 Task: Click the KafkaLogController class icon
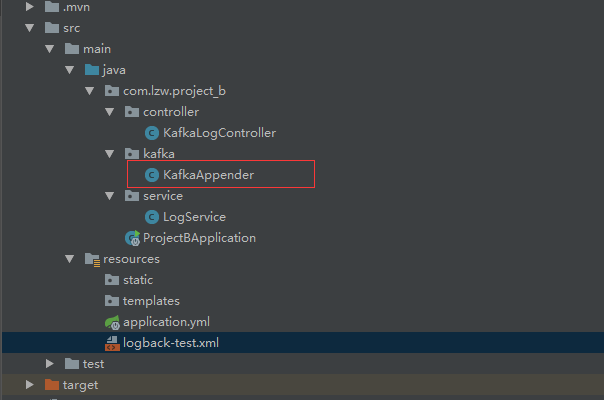click(x=152, y=133)
